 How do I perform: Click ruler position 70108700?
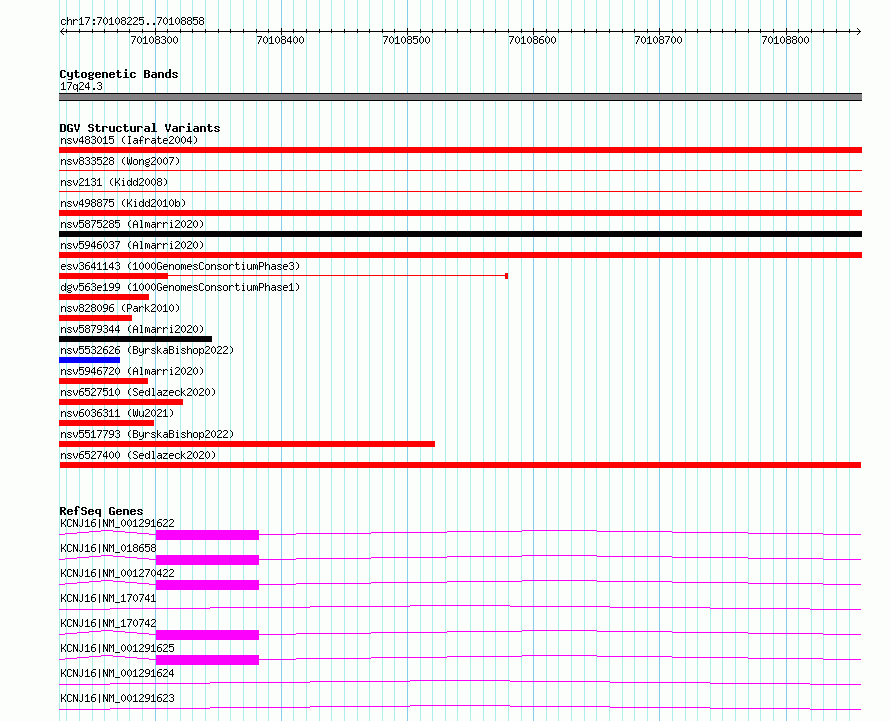tap(658, 40)
